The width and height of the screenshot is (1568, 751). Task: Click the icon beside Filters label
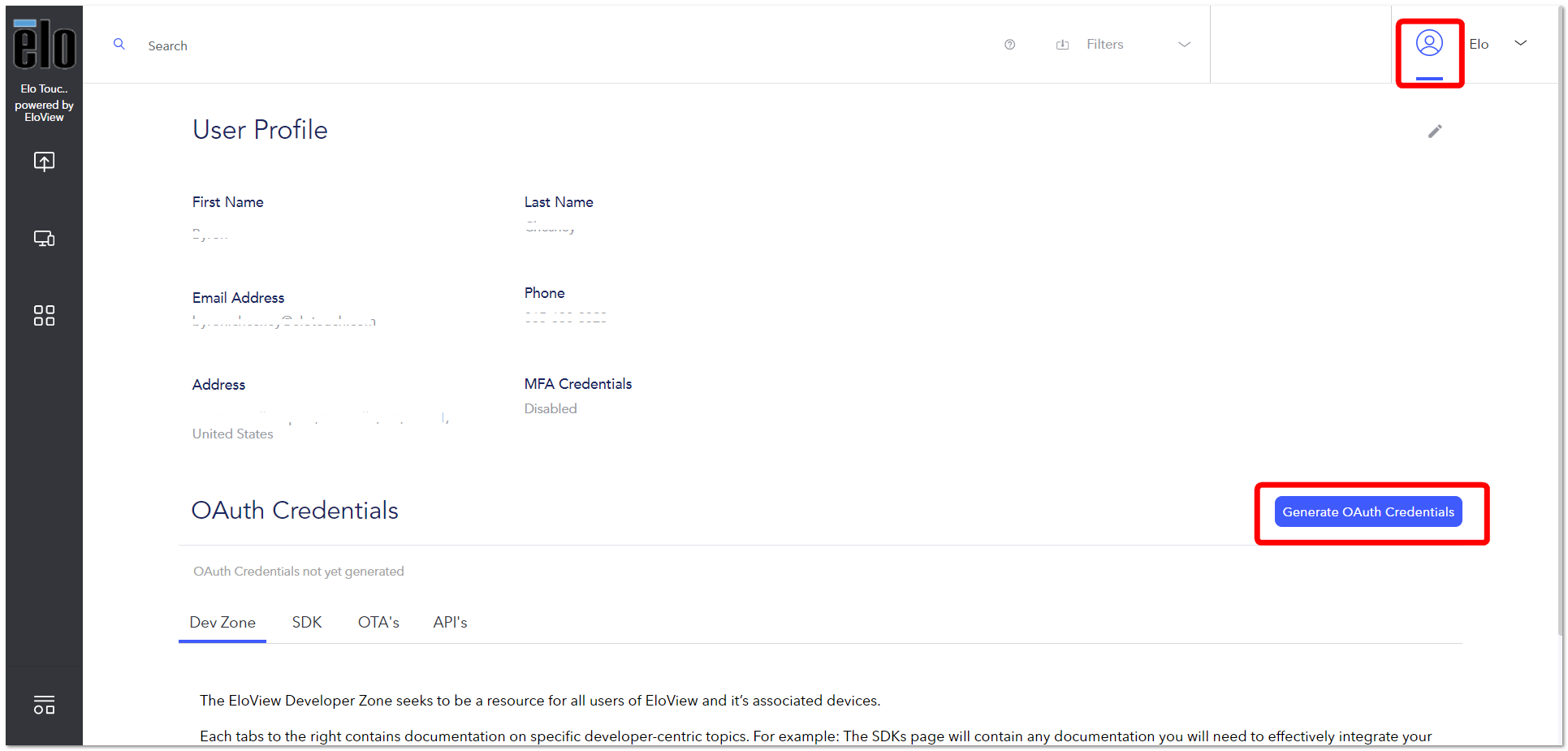(x=1062, y=45)
